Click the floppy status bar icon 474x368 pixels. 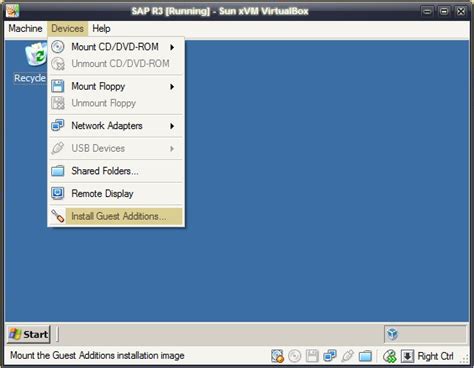click(312, 356)
